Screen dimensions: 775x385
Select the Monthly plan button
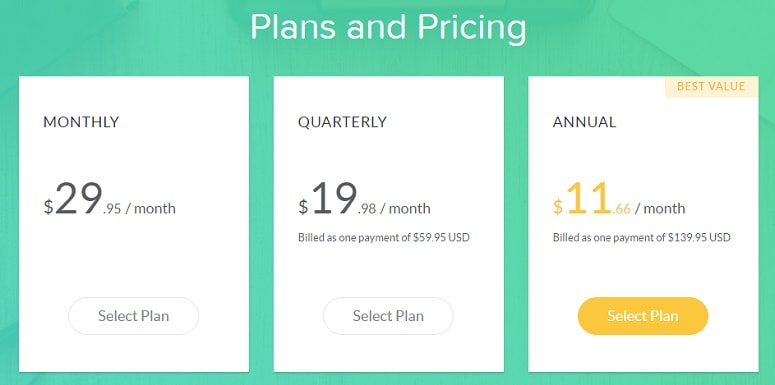(x=133, y=316)
